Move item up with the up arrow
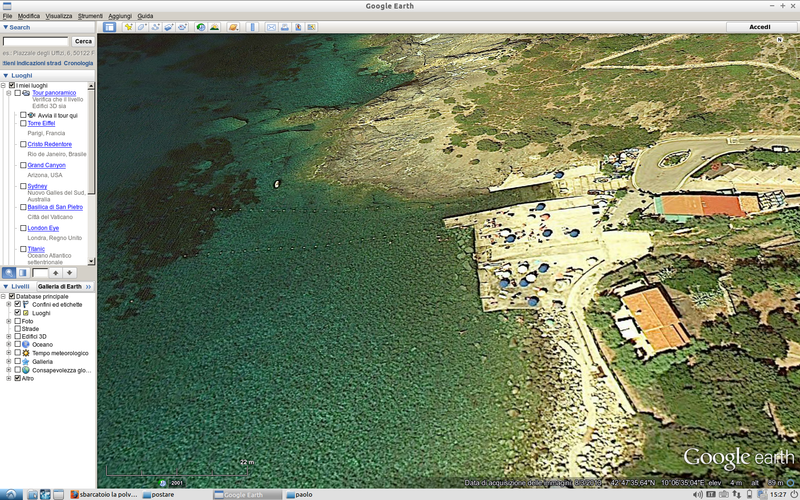The height and width of the screenshot is (500, 800). [56, 273]
